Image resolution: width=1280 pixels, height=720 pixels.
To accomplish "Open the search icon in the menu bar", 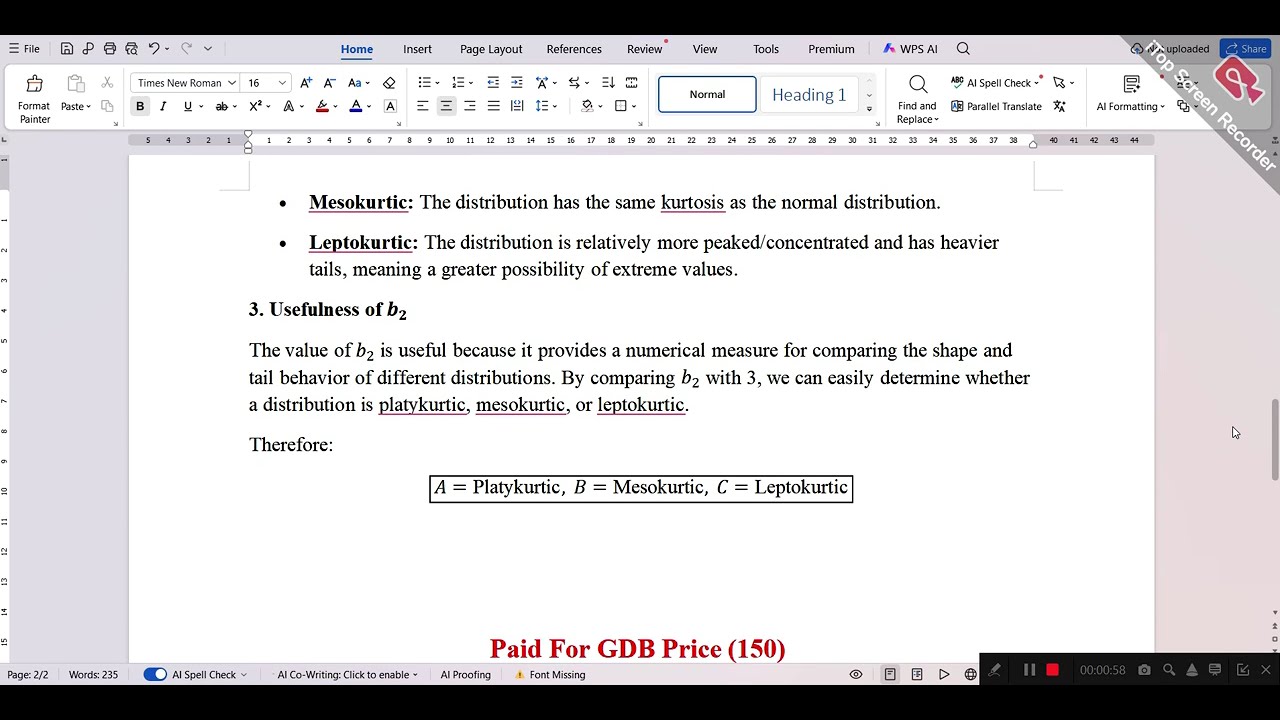I will 963,48.
